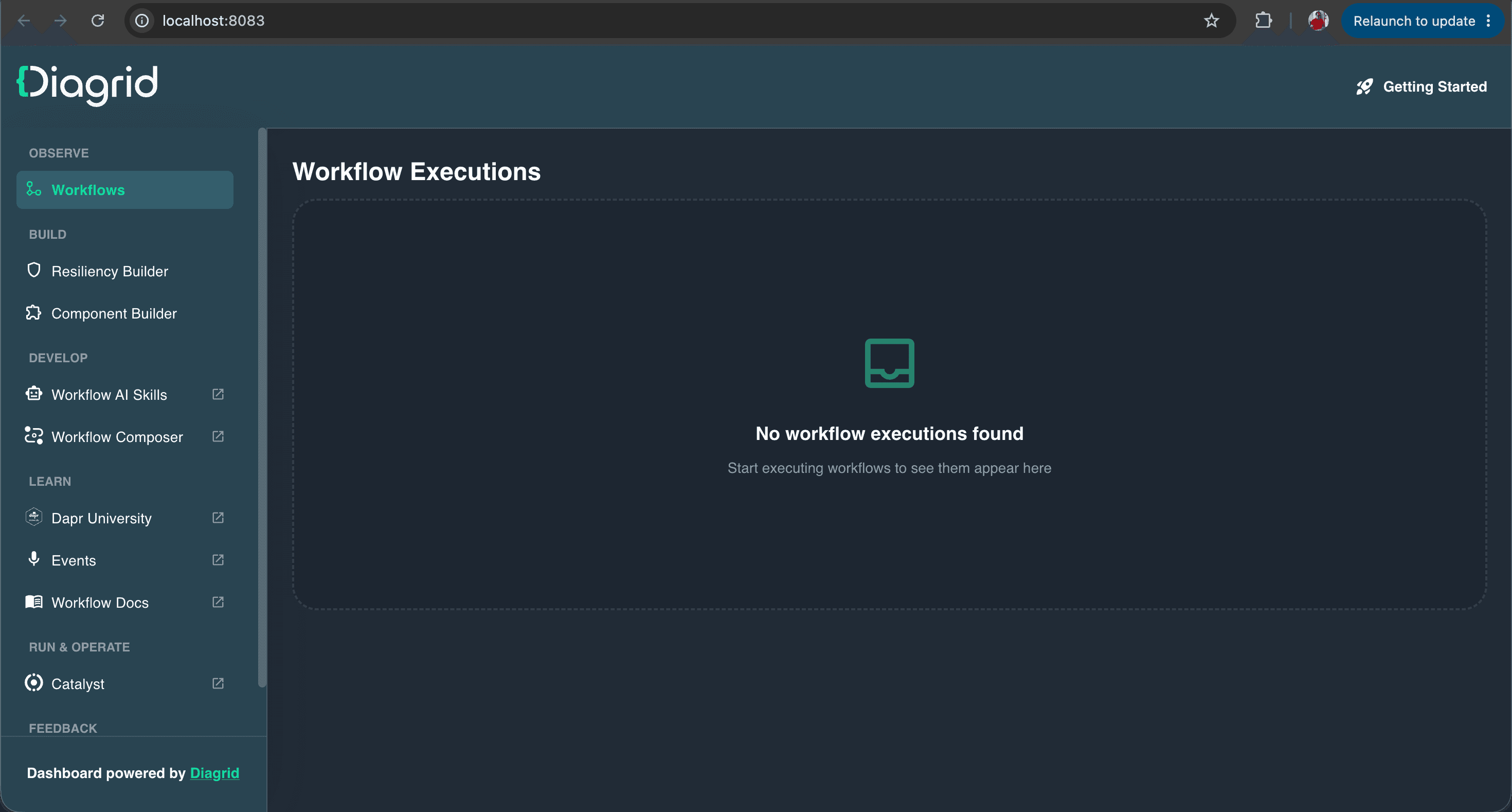Click the external link icon beside Dapr University
Image resolution: width=1512 pixels, height=812 pixels.
pyautogui.click(x=218, y=517)
